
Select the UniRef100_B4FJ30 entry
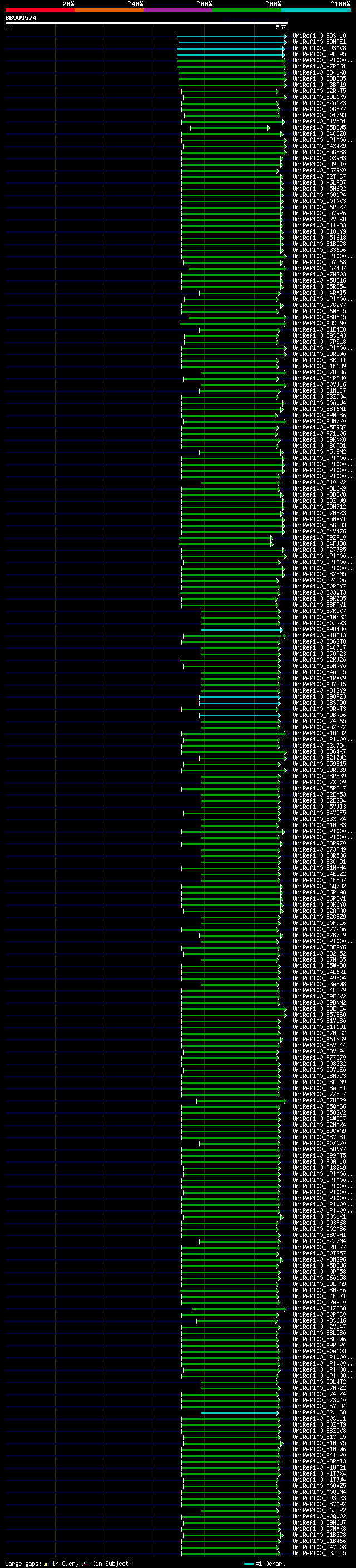point(319,543)
